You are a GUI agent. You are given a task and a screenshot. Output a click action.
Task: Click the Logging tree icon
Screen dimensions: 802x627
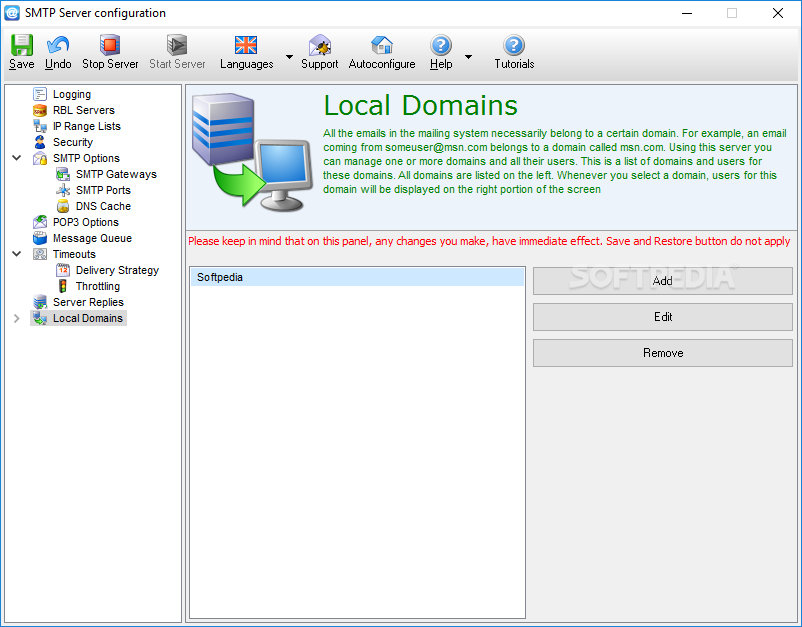(40, 94)
